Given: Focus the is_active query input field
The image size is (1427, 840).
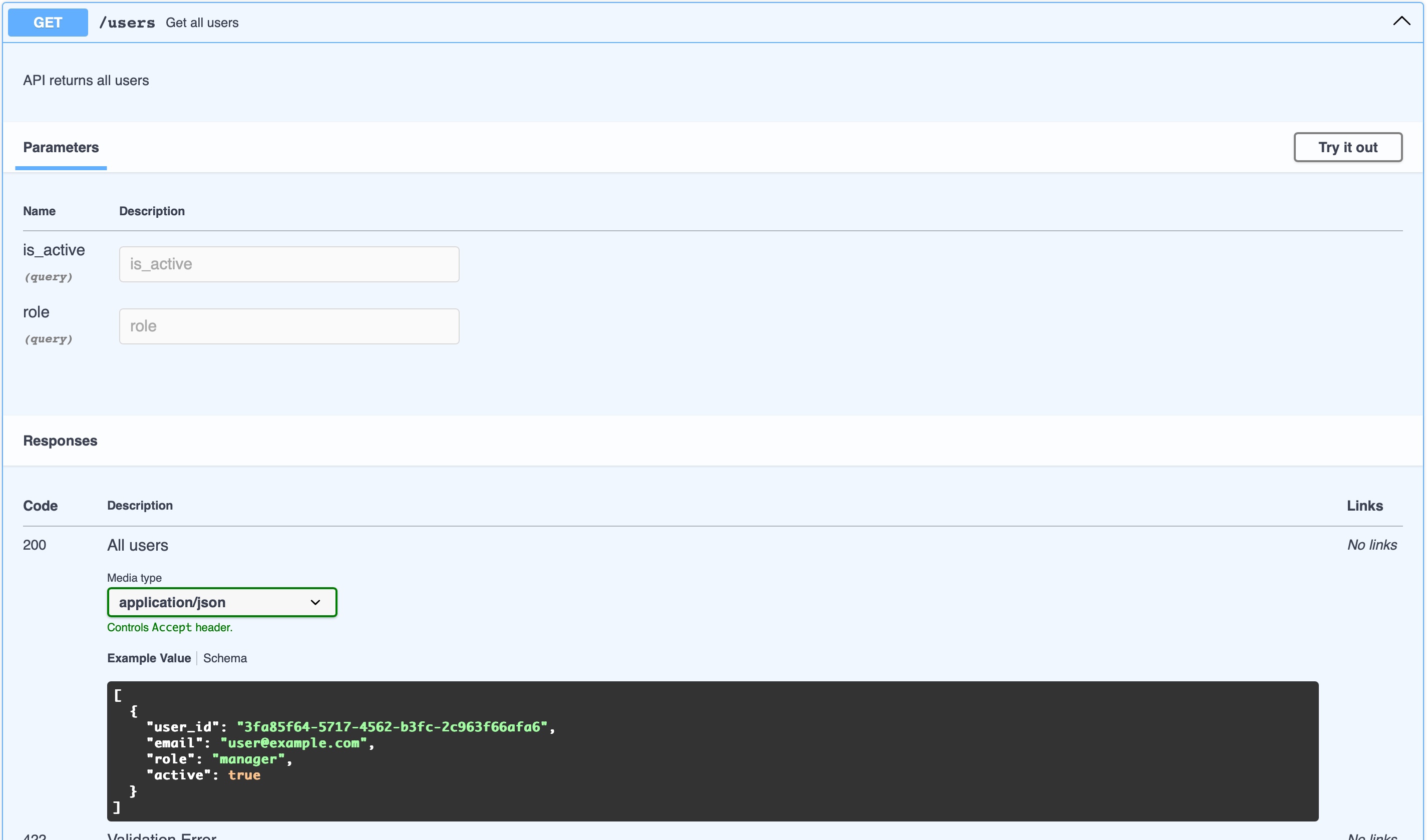Looking at the screenshot, I should (289, 264).
